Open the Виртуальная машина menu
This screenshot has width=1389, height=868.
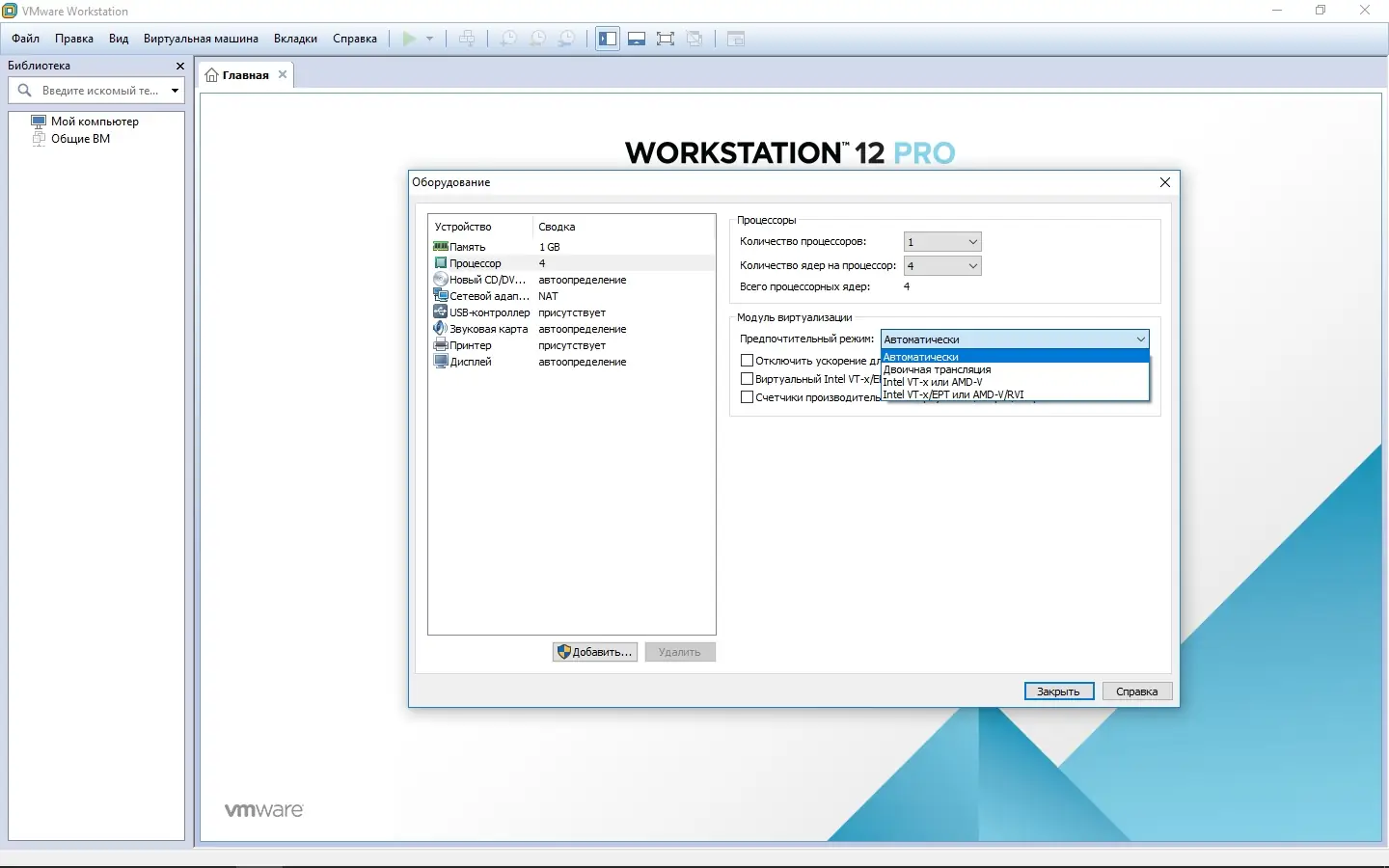(201, 39)
